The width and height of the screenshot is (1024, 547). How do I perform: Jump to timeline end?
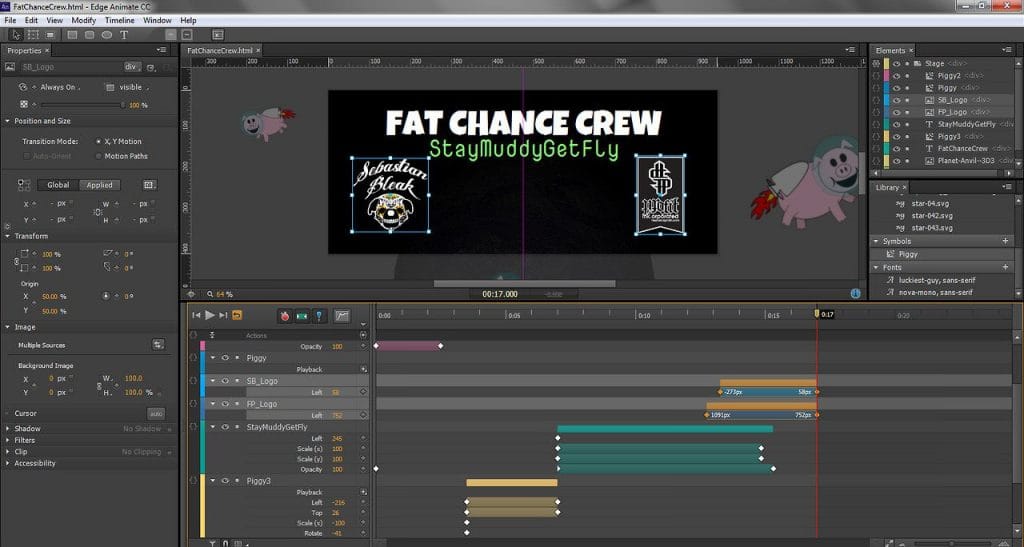223,315
